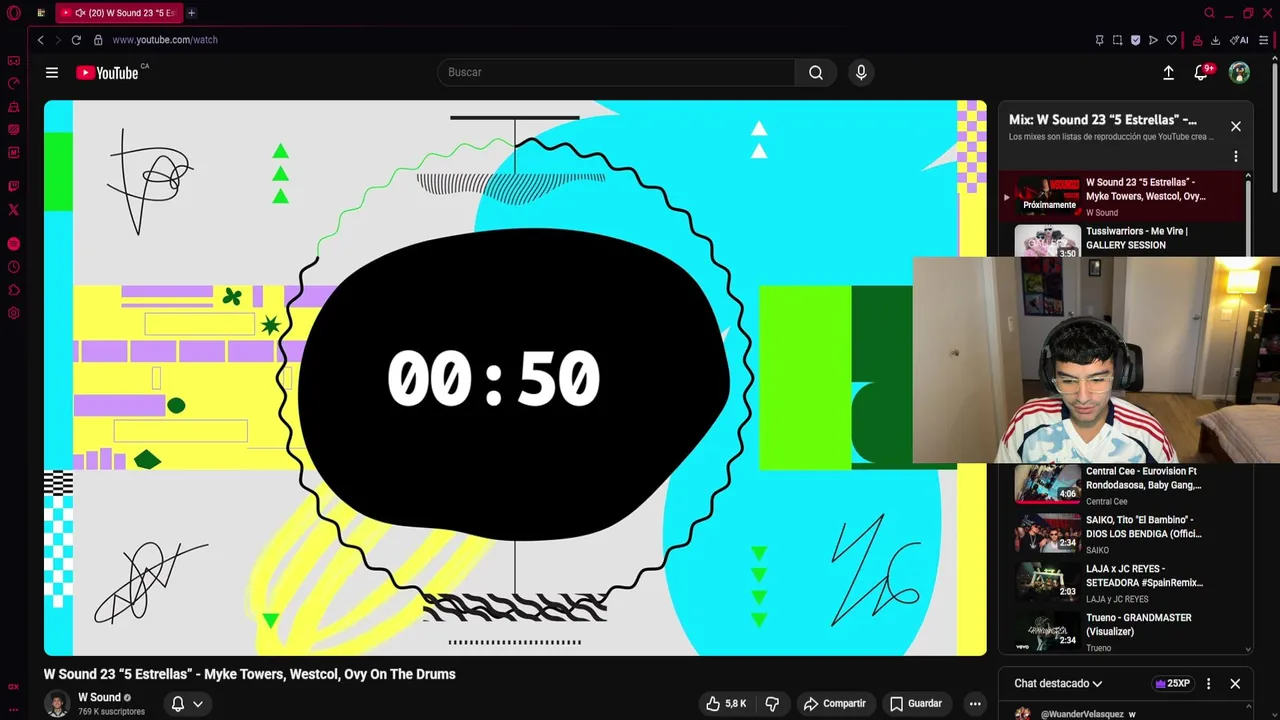The width and height of the screenshot is (1280, 720).
Task: Open the W Sound channel avatar
Action: (57, 703)
